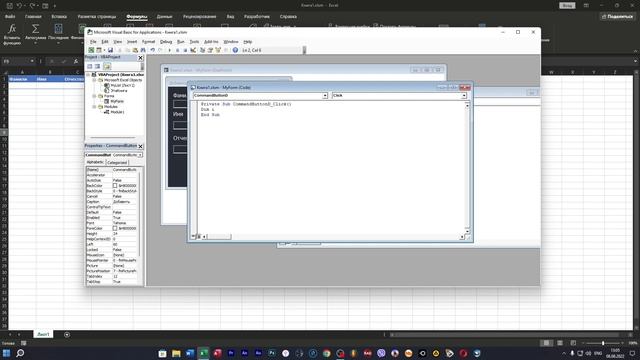Click the Save icon in VBA toolbar
The image size is (640, 360).
pyautogui.click(x=110, y=50)
